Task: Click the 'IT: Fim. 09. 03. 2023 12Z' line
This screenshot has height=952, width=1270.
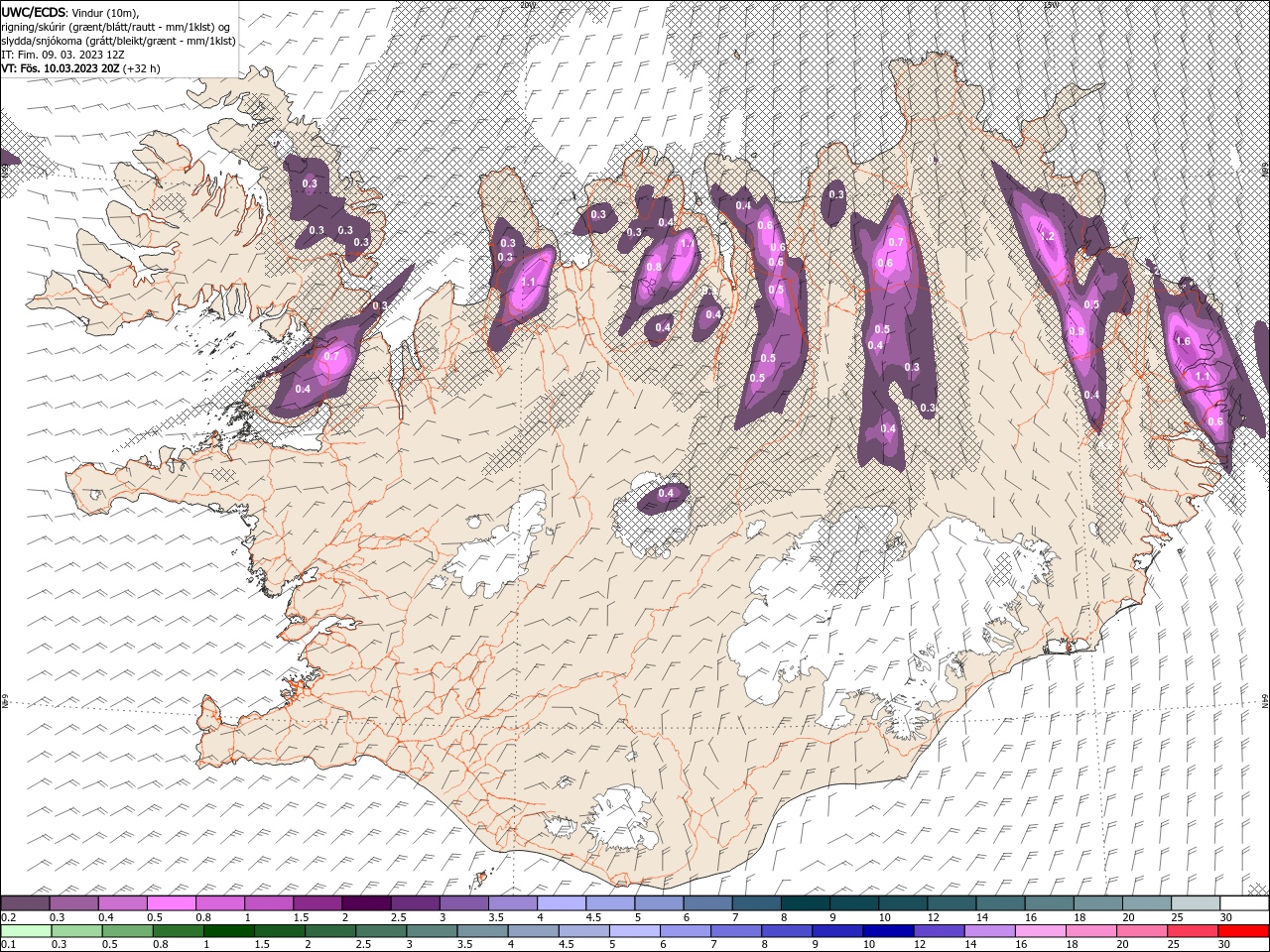Action: coord(63,55)
